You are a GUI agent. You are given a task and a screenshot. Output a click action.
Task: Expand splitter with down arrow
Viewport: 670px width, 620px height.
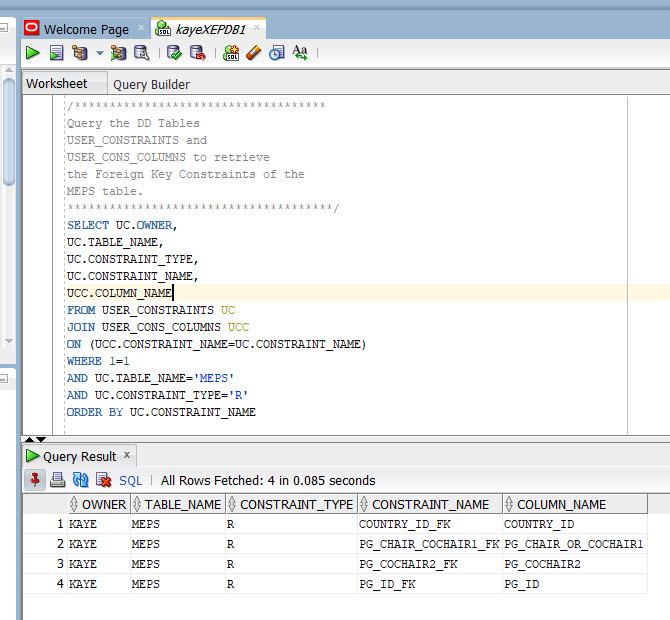[x=41, y=439]
